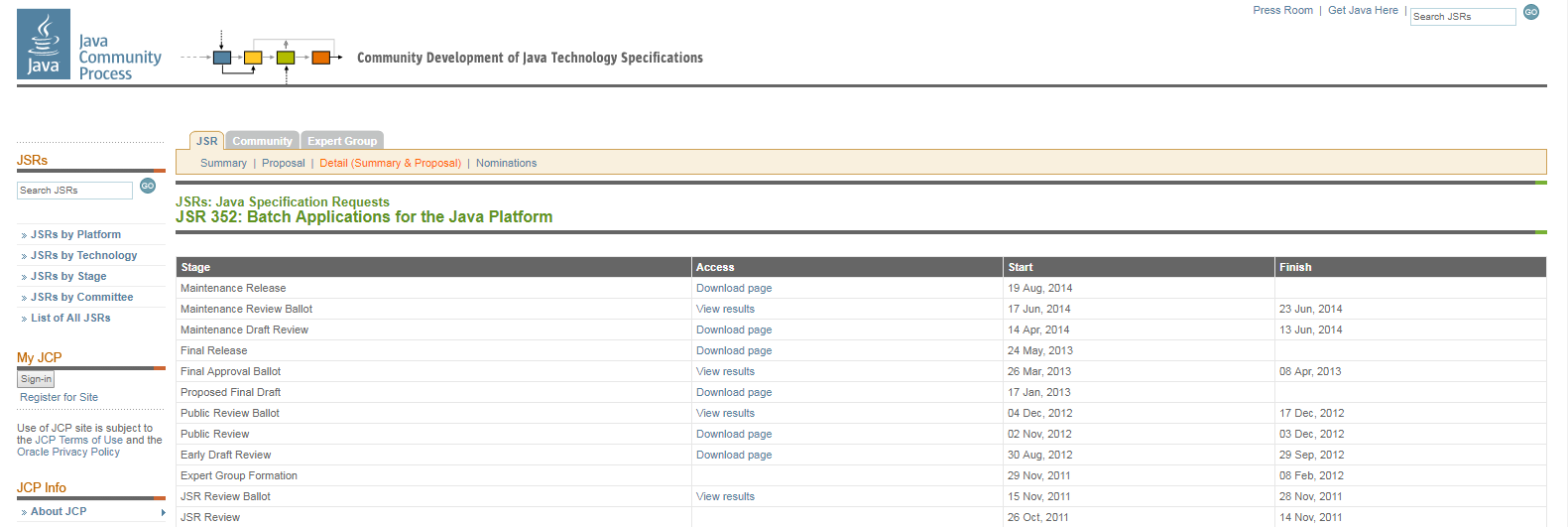The width and height of the screenshot is (1568, 527).
Task: Click Register for Site link
Action: pos(59,398)
